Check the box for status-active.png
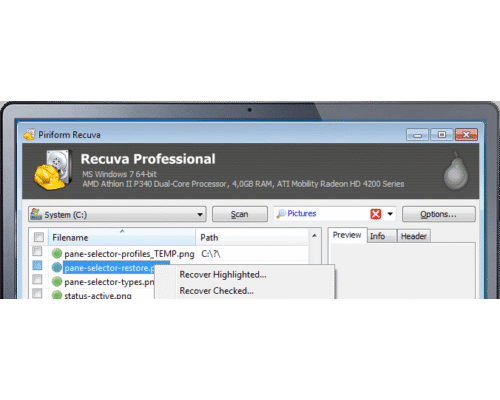 [x=37, y=293]
